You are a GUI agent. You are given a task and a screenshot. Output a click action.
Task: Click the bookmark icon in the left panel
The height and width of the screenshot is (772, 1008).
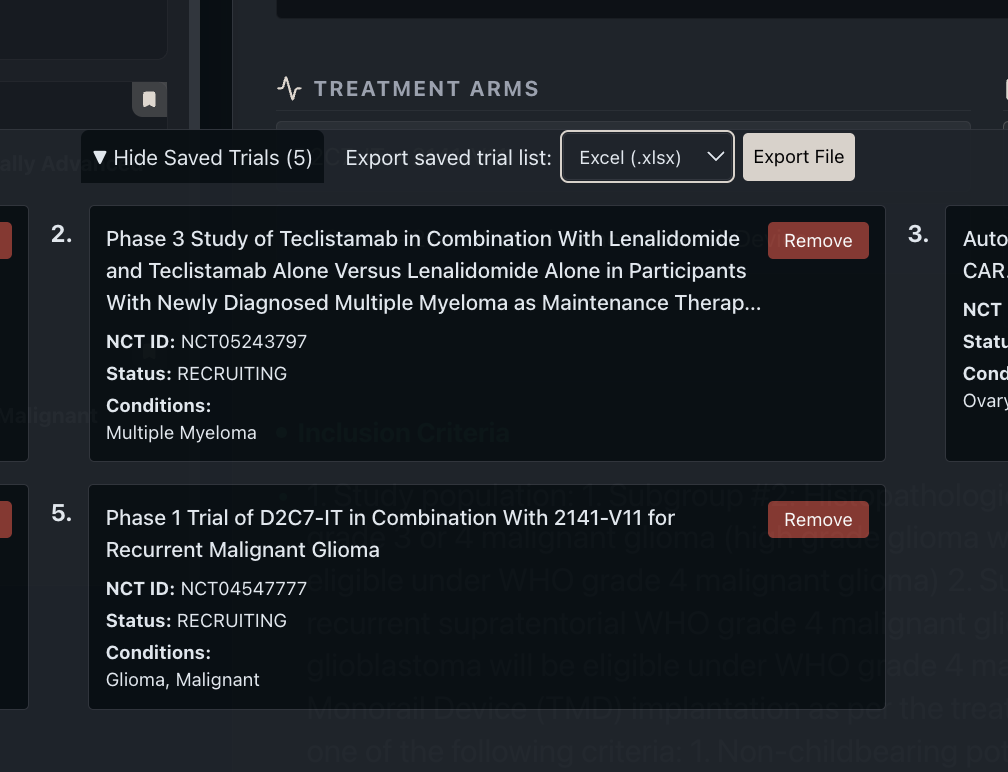tap(148, 99)
